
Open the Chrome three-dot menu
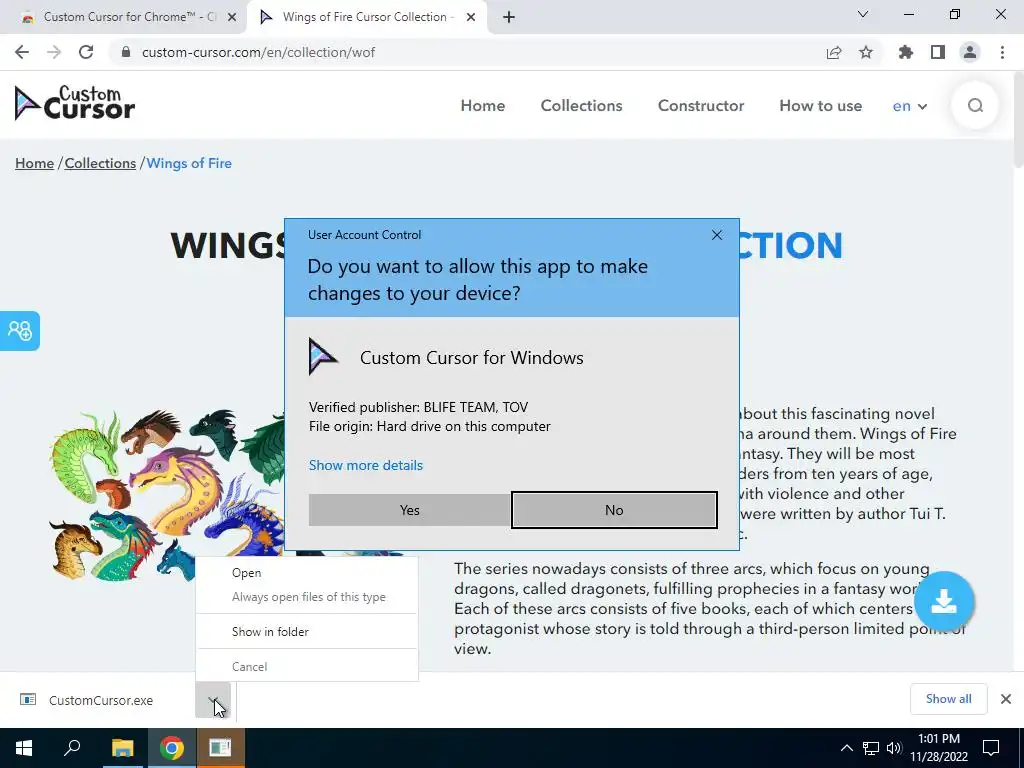(1002, 52)
